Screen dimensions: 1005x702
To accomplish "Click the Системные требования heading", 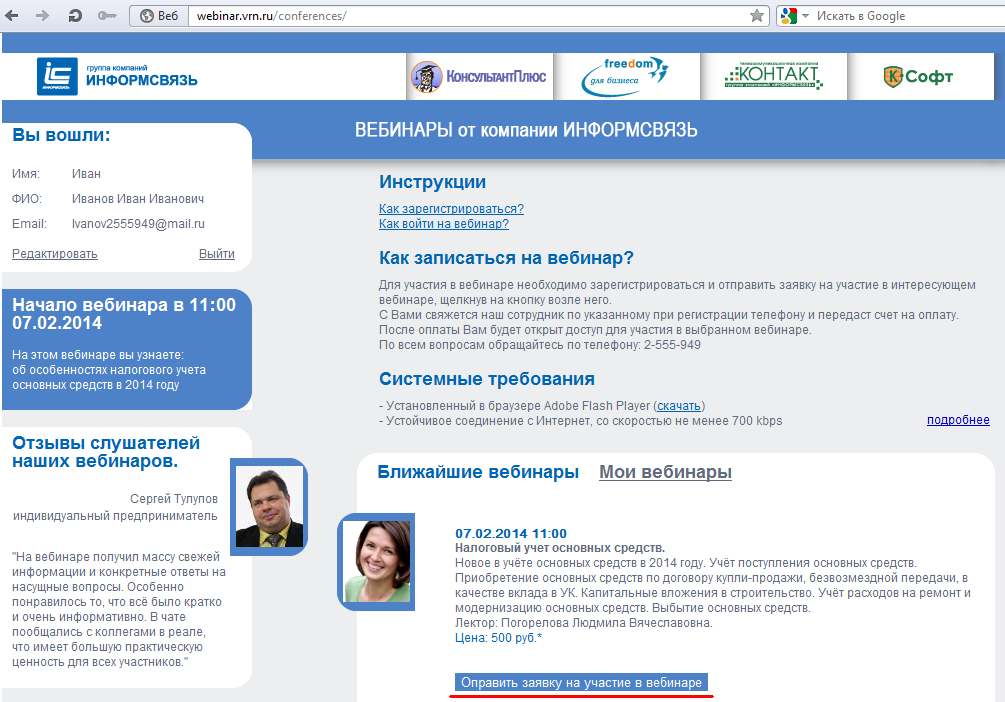I will (x=487, y=379).
